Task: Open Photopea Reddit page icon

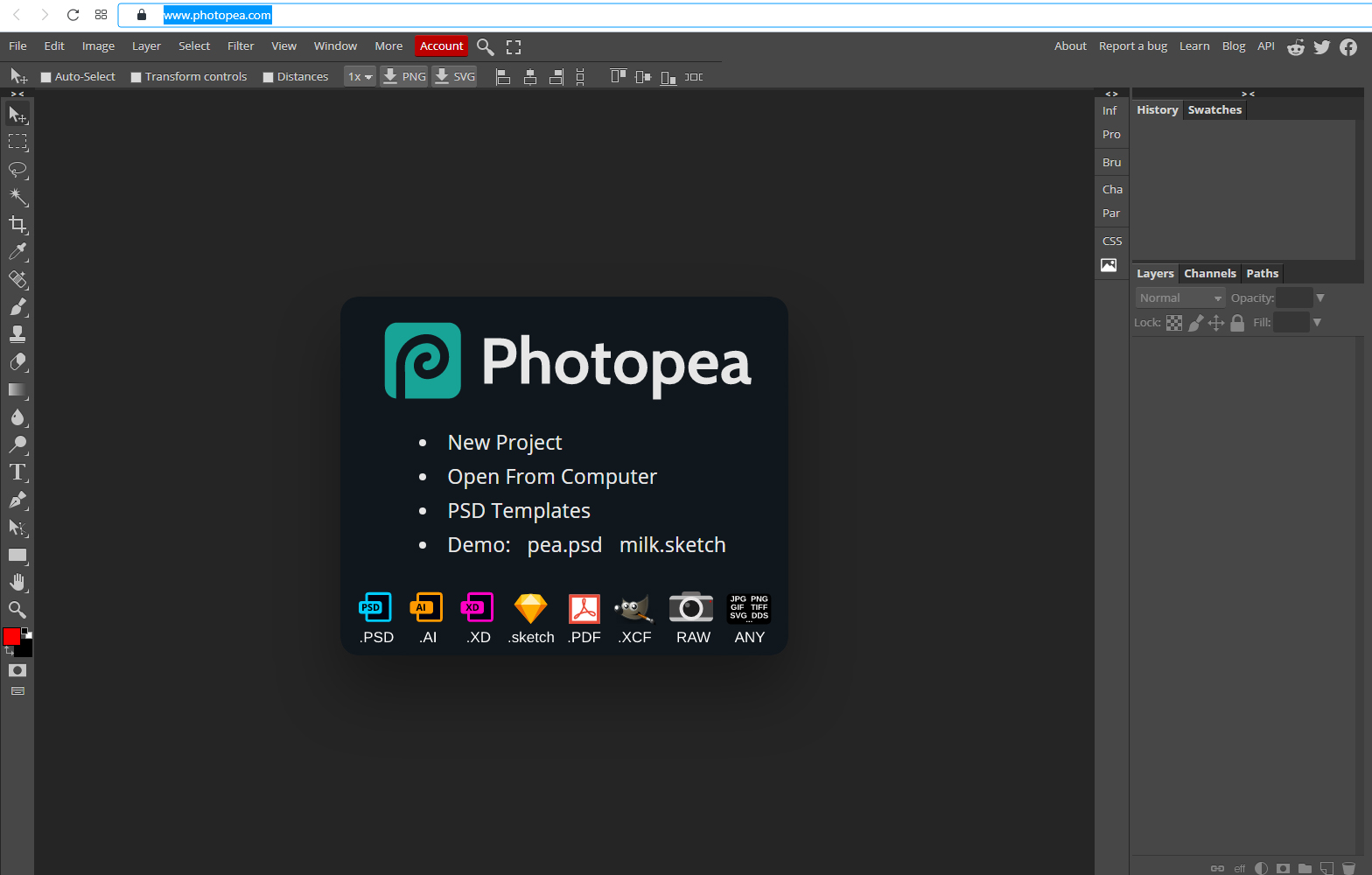Action: 1296,47
